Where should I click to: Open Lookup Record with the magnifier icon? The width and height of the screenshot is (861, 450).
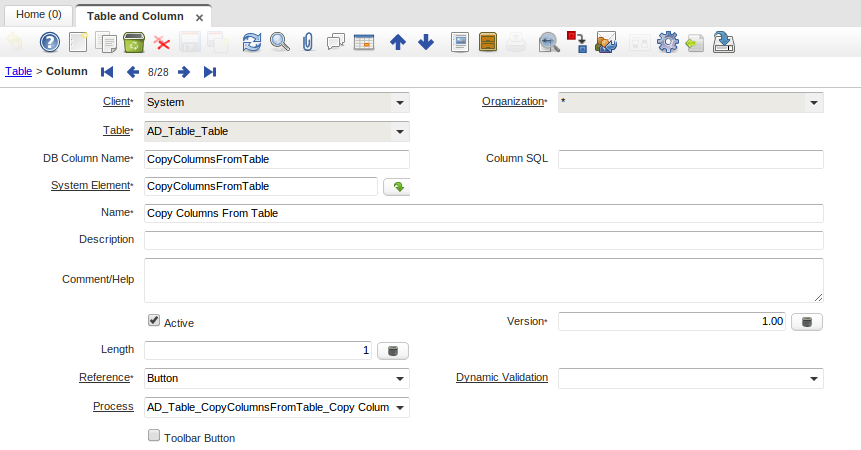pos(280,42)
